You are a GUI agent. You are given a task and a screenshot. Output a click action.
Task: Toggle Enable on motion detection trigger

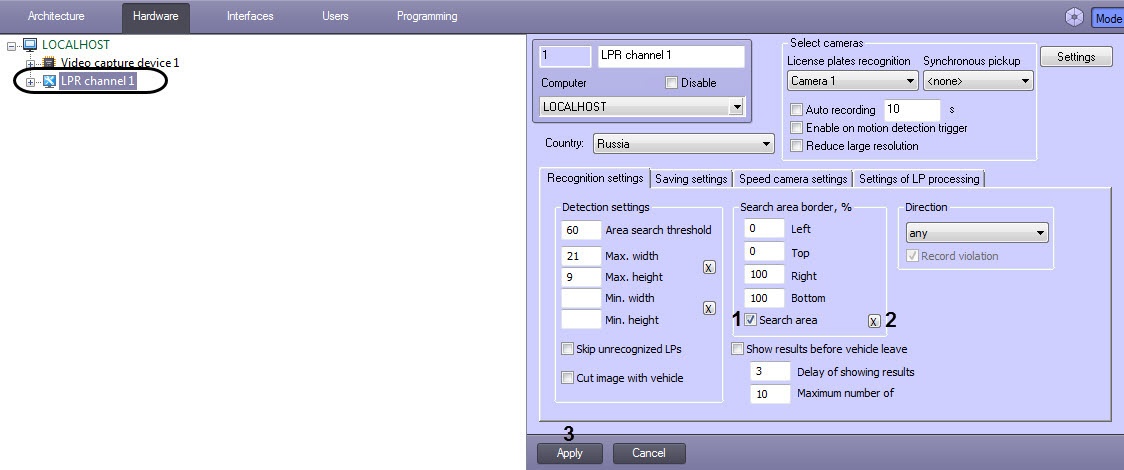coord(796,128)
